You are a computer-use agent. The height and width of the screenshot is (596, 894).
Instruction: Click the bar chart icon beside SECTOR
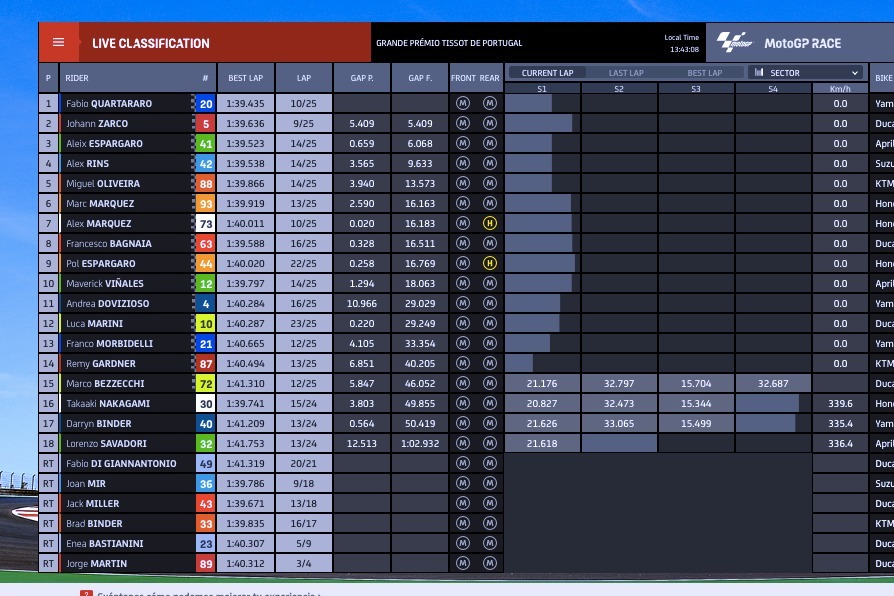pyautogui.click(x=759, y=73)
